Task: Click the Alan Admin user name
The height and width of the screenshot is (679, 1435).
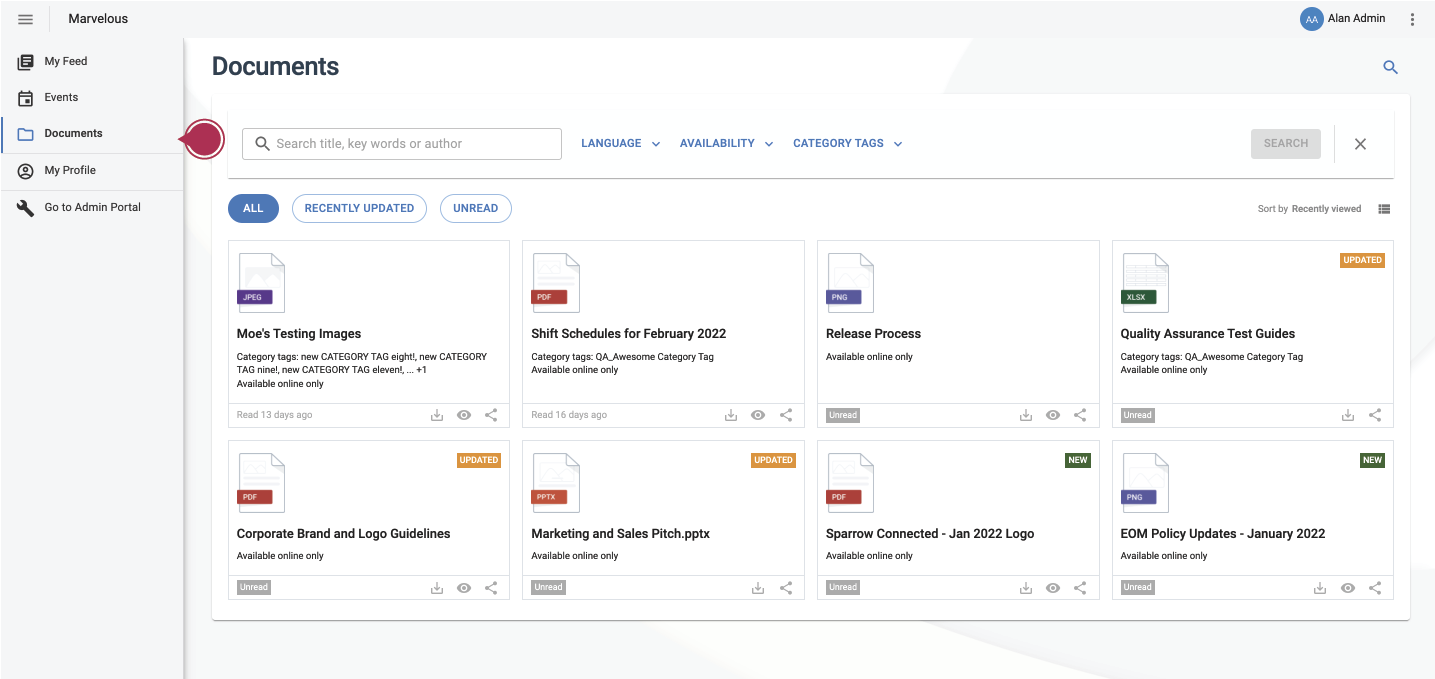Action: pos(1357,19)
